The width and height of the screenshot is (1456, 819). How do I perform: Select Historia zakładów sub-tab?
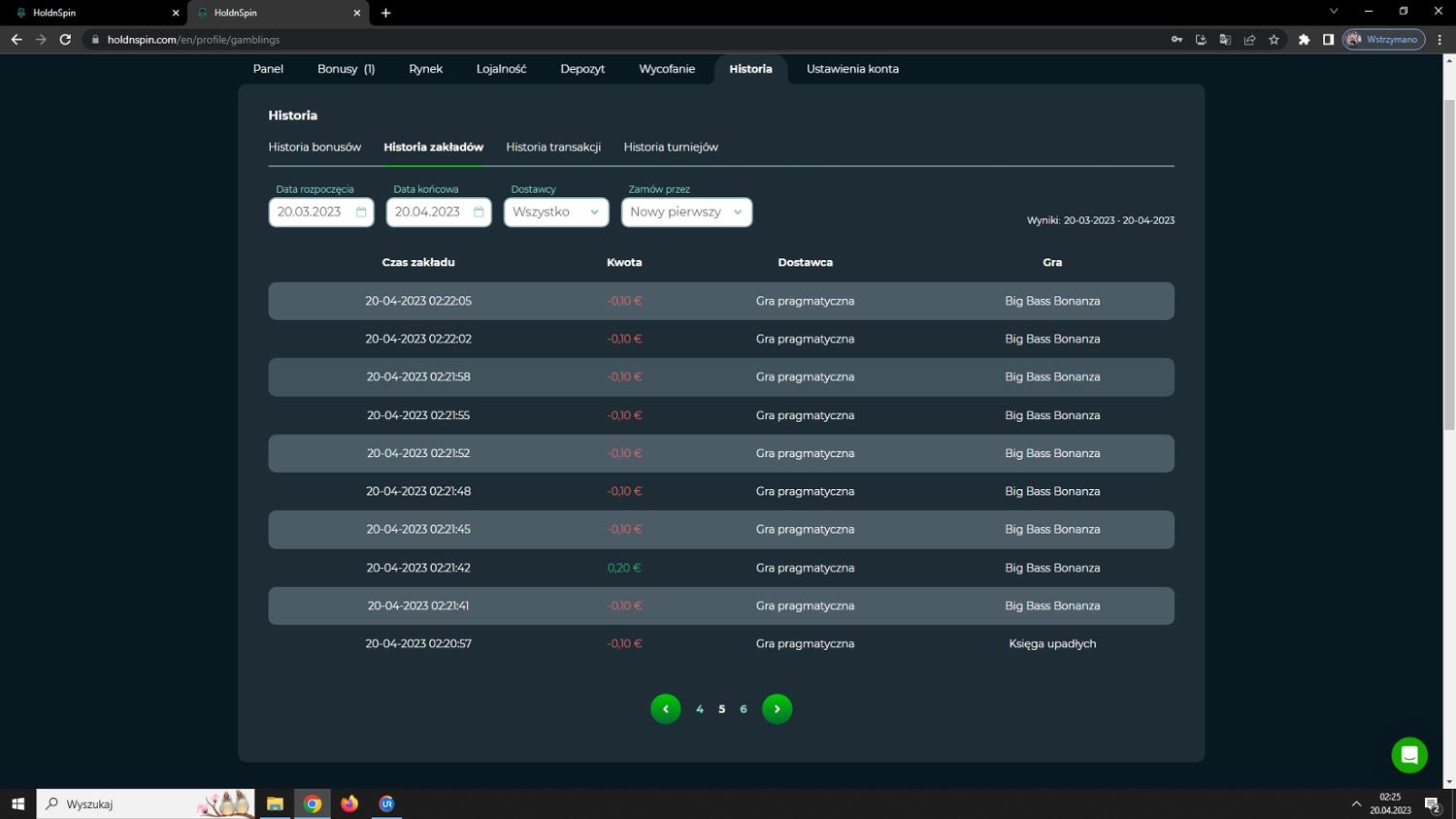tap(433, 147)
